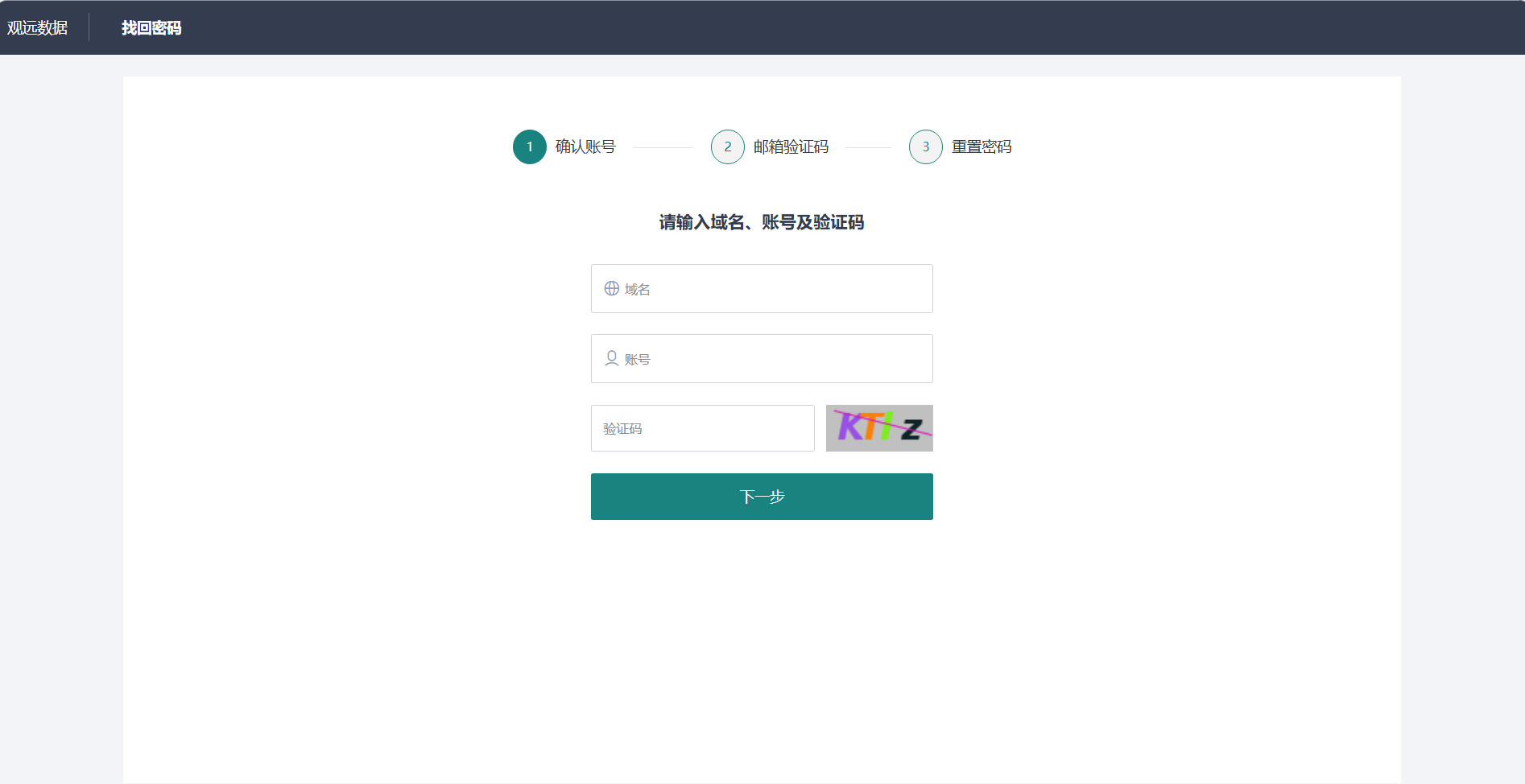
Task: Click the 重置密码 step label
Action: click(982, 147)
